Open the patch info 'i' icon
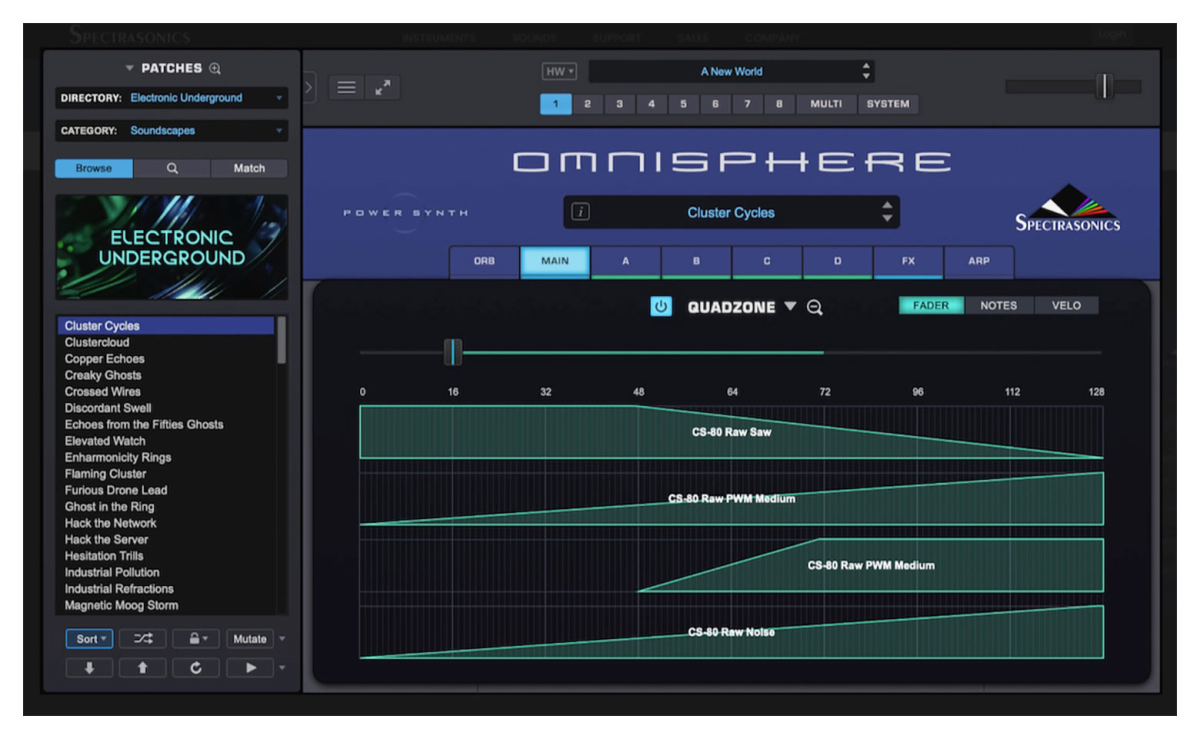This screenshot has height=739, width=1200. (x=581, y=212)
